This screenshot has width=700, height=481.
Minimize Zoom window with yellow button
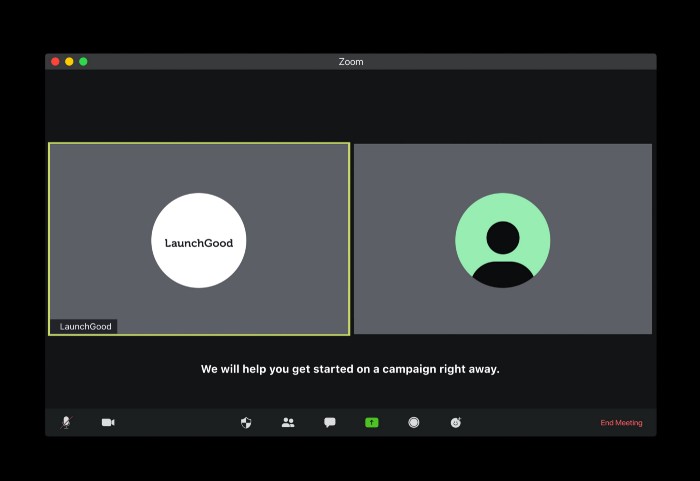click(69, 62)
